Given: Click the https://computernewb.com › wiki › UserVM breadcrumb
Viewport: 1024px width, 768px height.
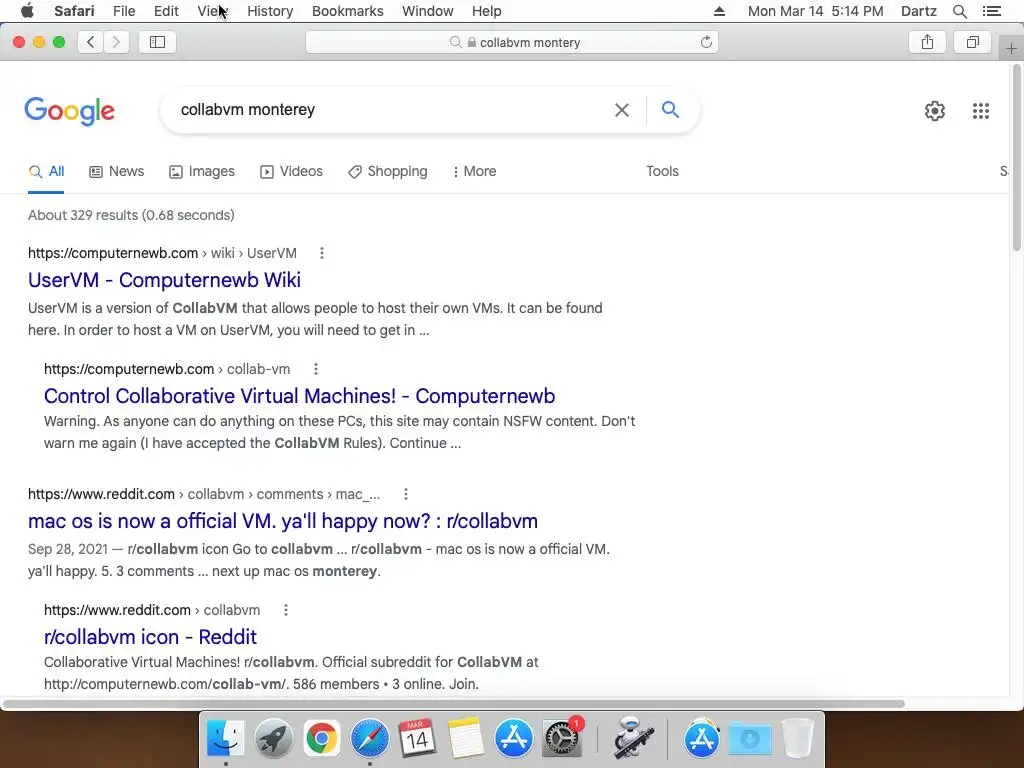Looking at the screenshot, I should pos(162,253).
